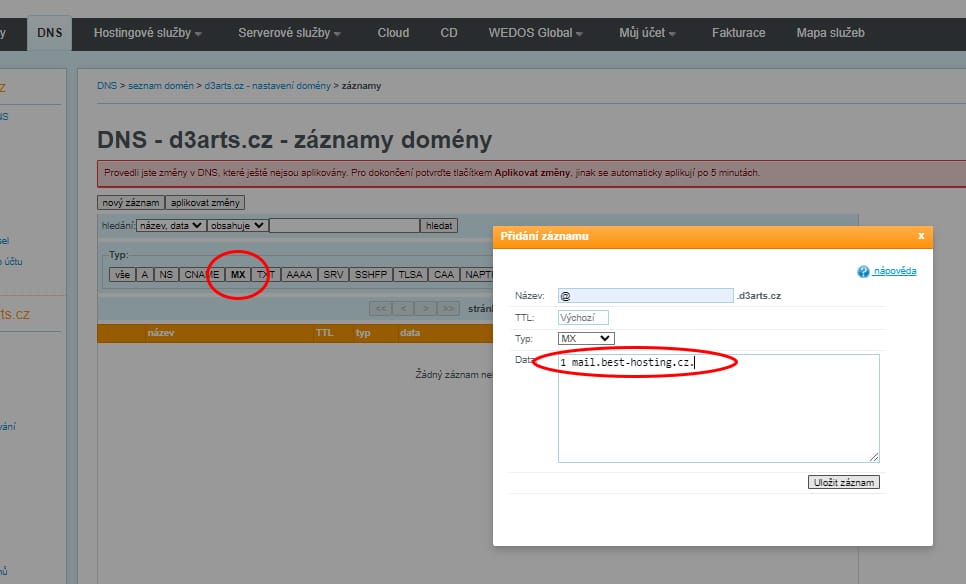Filter records by type TLSA
Image resolution: width=966 pixels, height=584 pixels.
point(410,275)
